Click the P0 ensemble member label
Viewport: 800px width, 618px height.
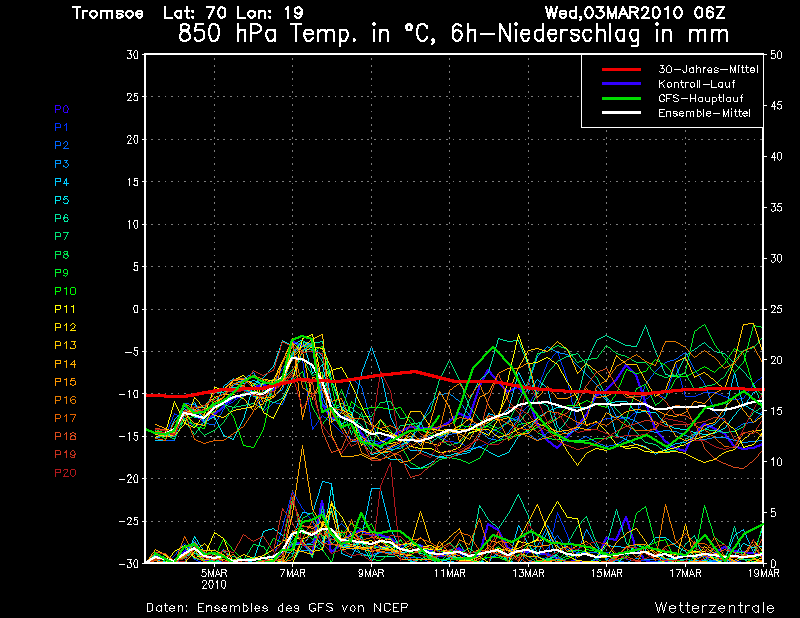62,109
